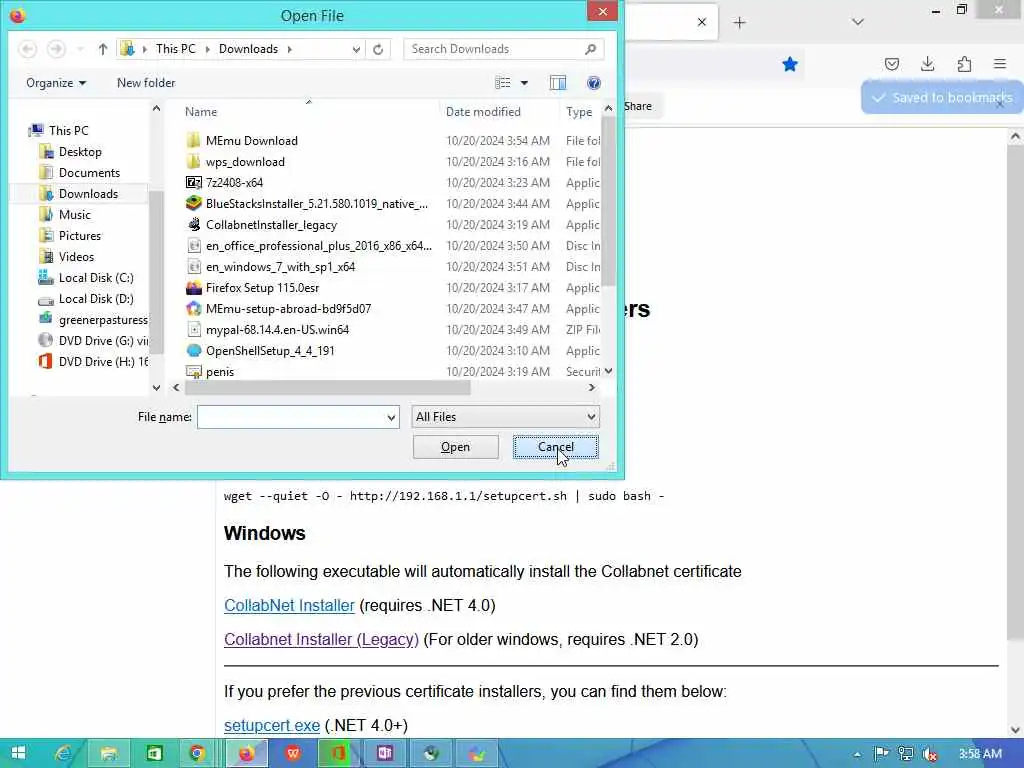Click the Open button

[x=455, y=447]
